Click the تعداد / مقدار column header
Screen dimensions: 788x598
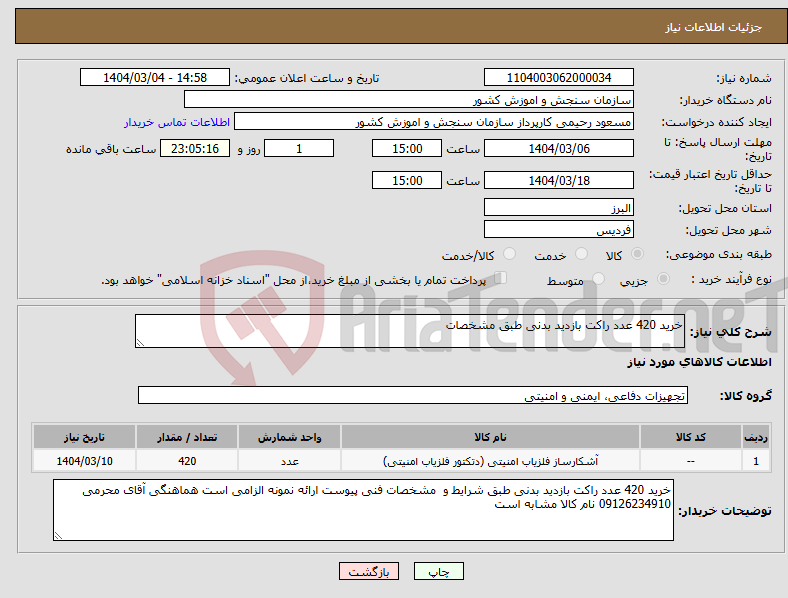[187, 437]
